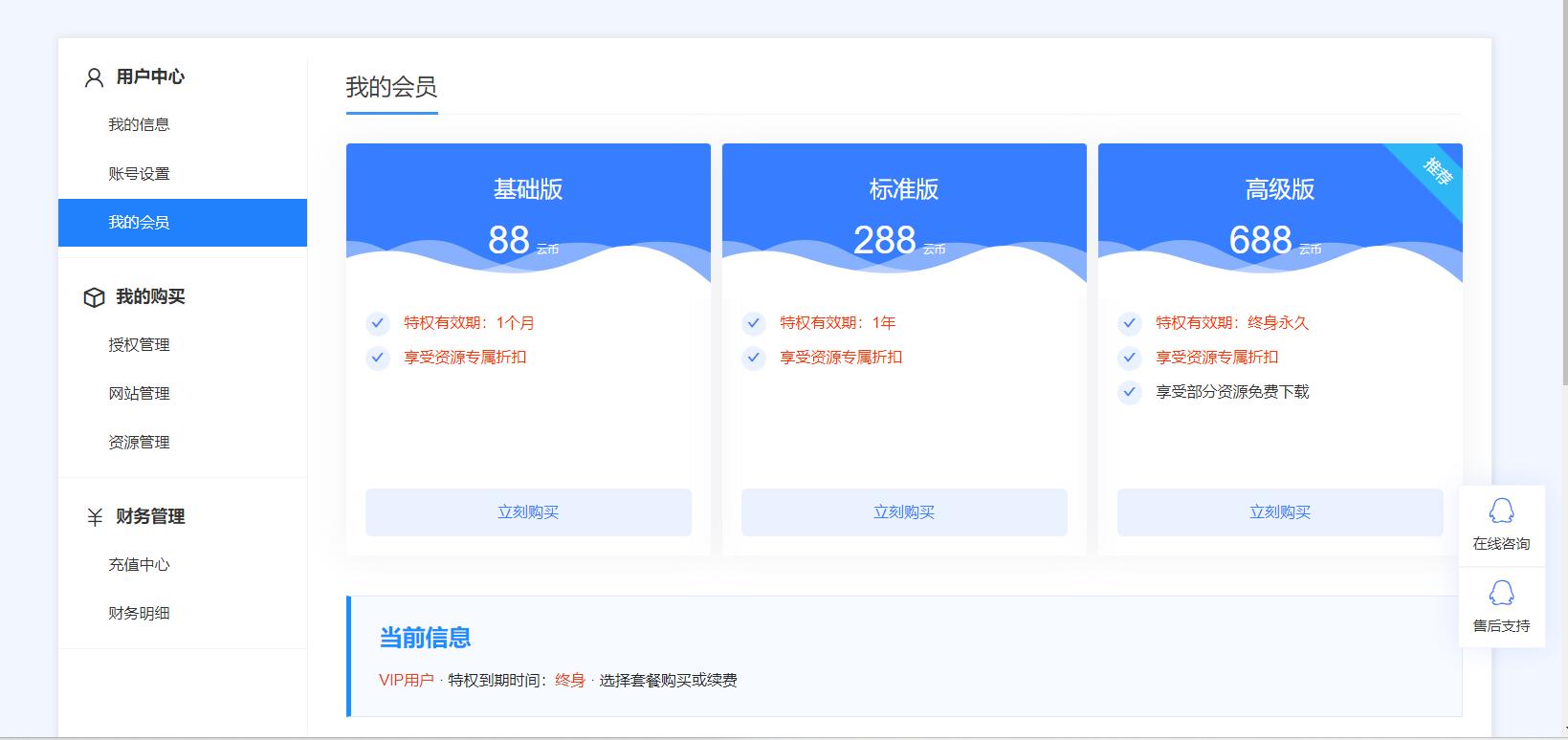Click checkmark icon beside 特权有效期：终身永久

pos(1130,323)
